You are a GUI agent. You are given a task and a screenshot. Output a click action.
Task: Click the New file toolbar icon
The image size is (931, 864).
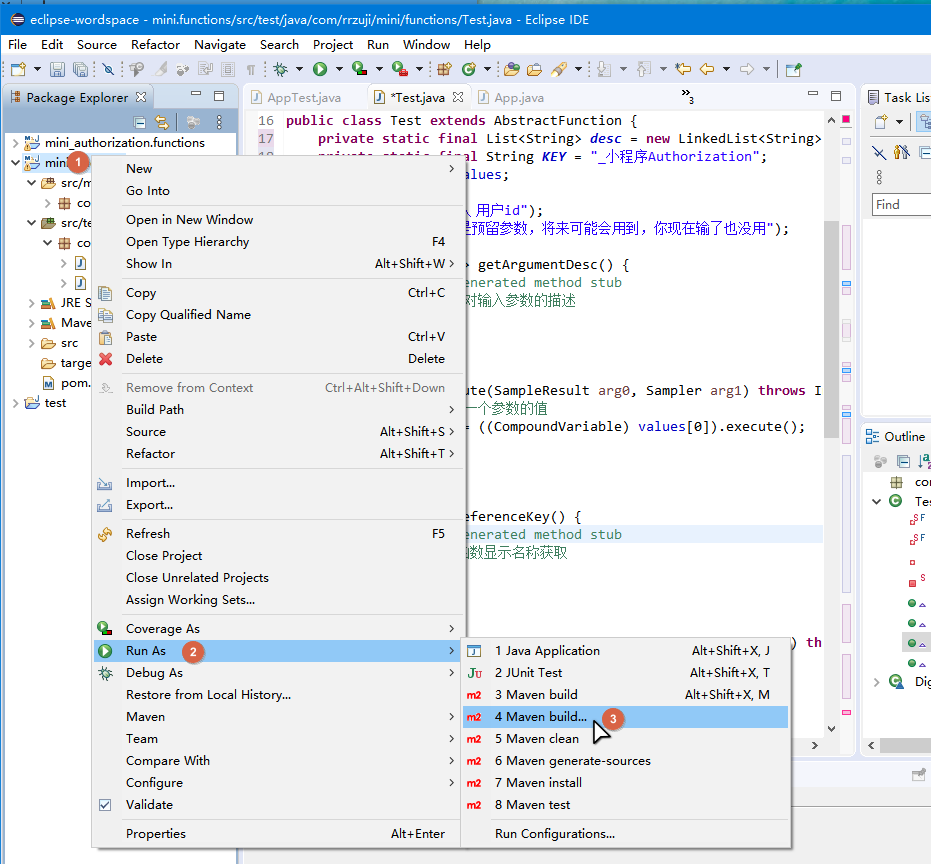(18, 69)
